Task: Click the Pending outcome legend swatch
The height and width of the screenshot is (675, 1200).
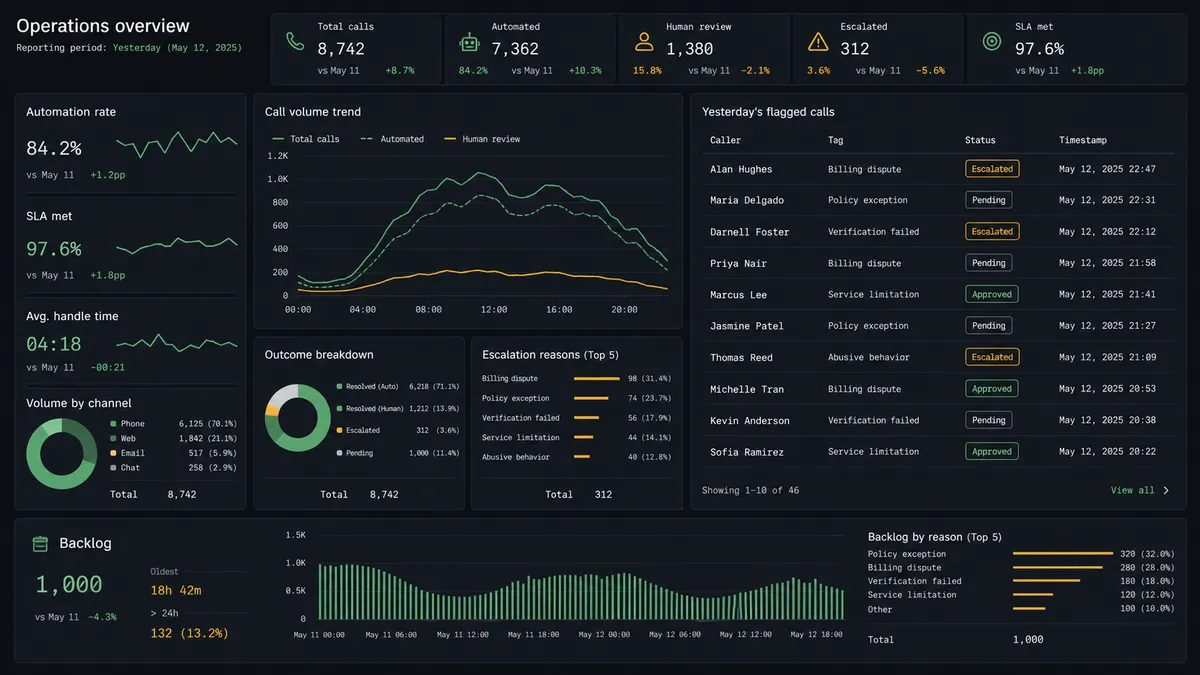Action: 340,453
